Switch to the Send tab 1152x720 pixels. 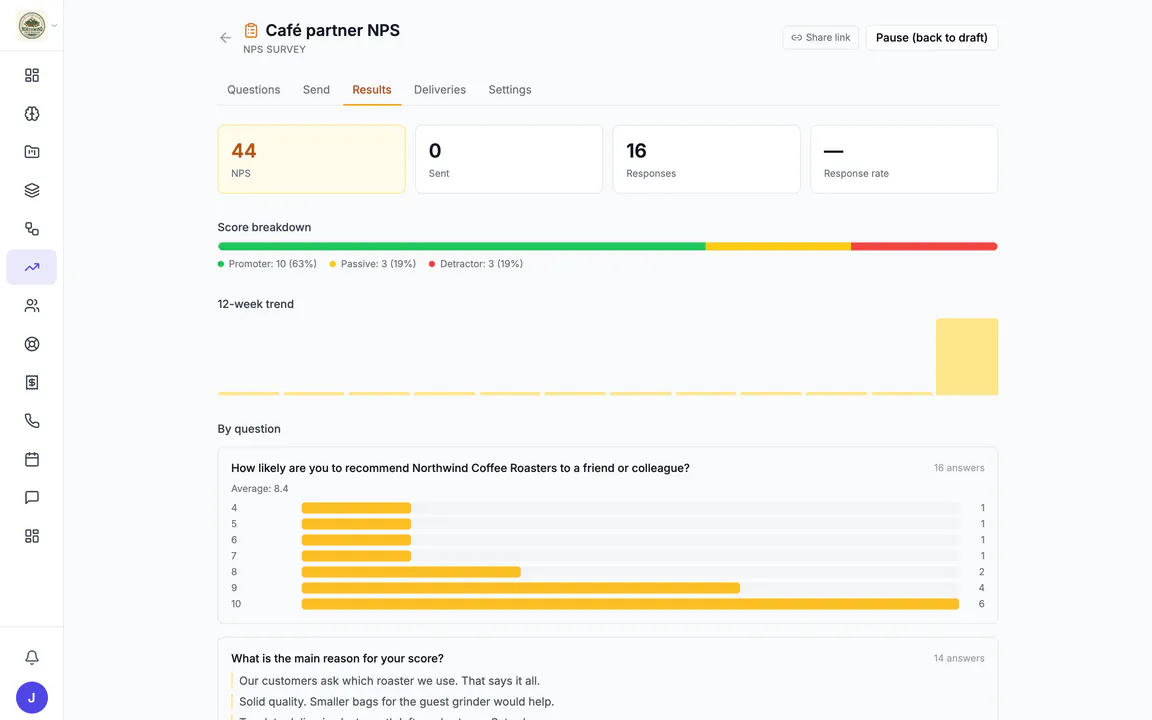click(x=316, y=90)
